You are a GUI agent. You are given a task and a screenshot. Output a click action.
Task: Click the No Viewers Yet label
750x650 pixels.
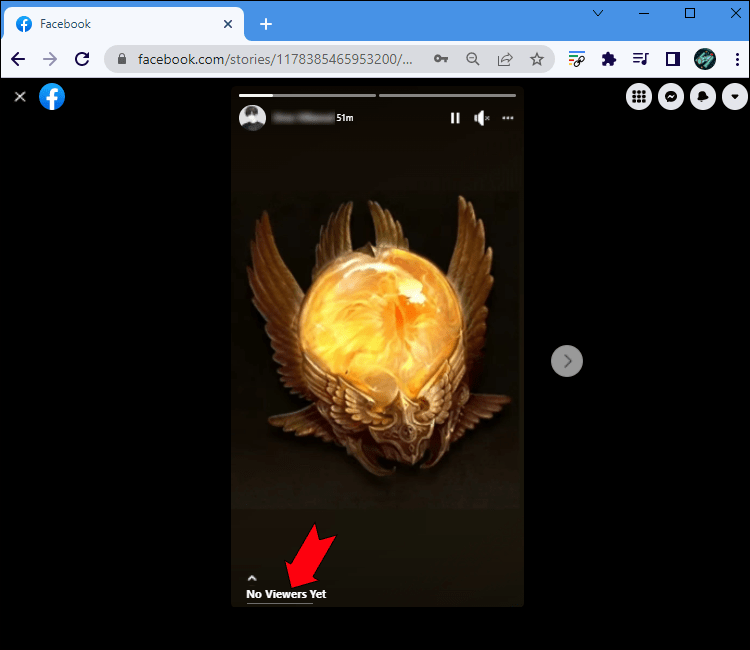(286, 594)
